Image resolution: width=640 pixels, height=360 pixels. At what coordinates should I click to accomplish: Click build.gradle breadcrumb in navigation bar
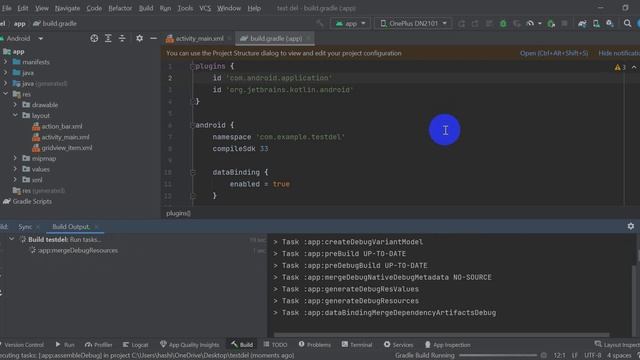point(55,24)
